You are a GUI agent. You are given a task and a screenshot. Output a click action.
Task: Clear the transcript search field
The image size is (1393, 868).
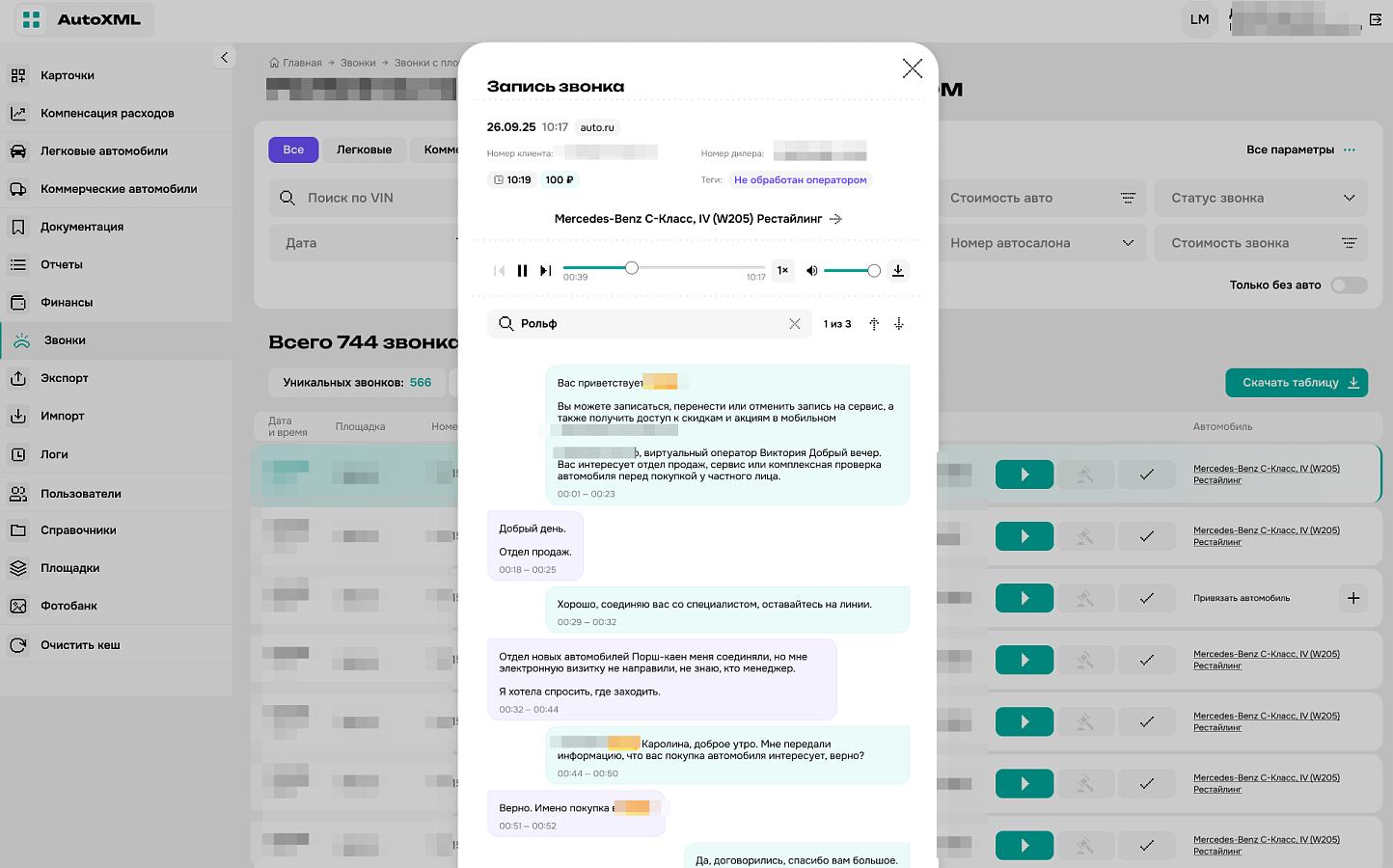coord(795,324)
